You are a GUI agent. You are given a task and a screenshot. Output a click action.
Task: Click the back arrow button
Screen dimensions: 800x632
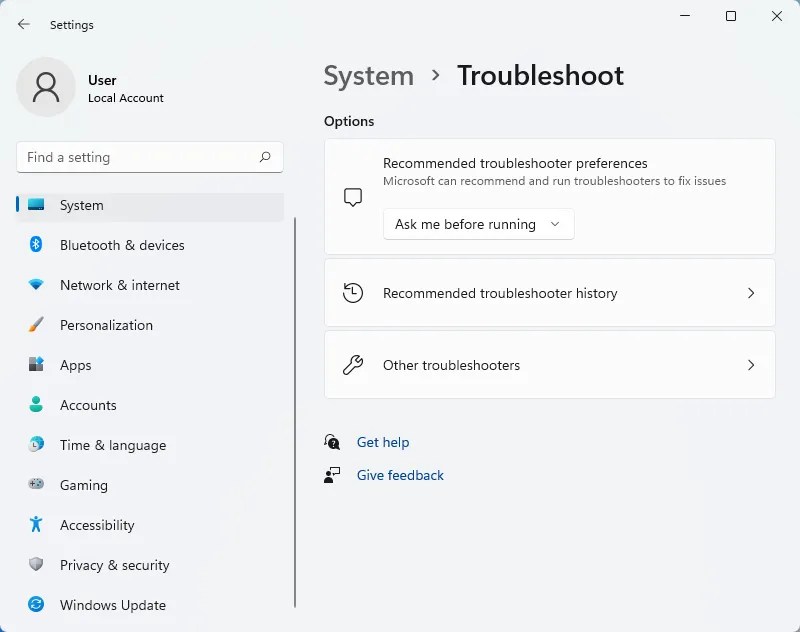coord(22,24)
